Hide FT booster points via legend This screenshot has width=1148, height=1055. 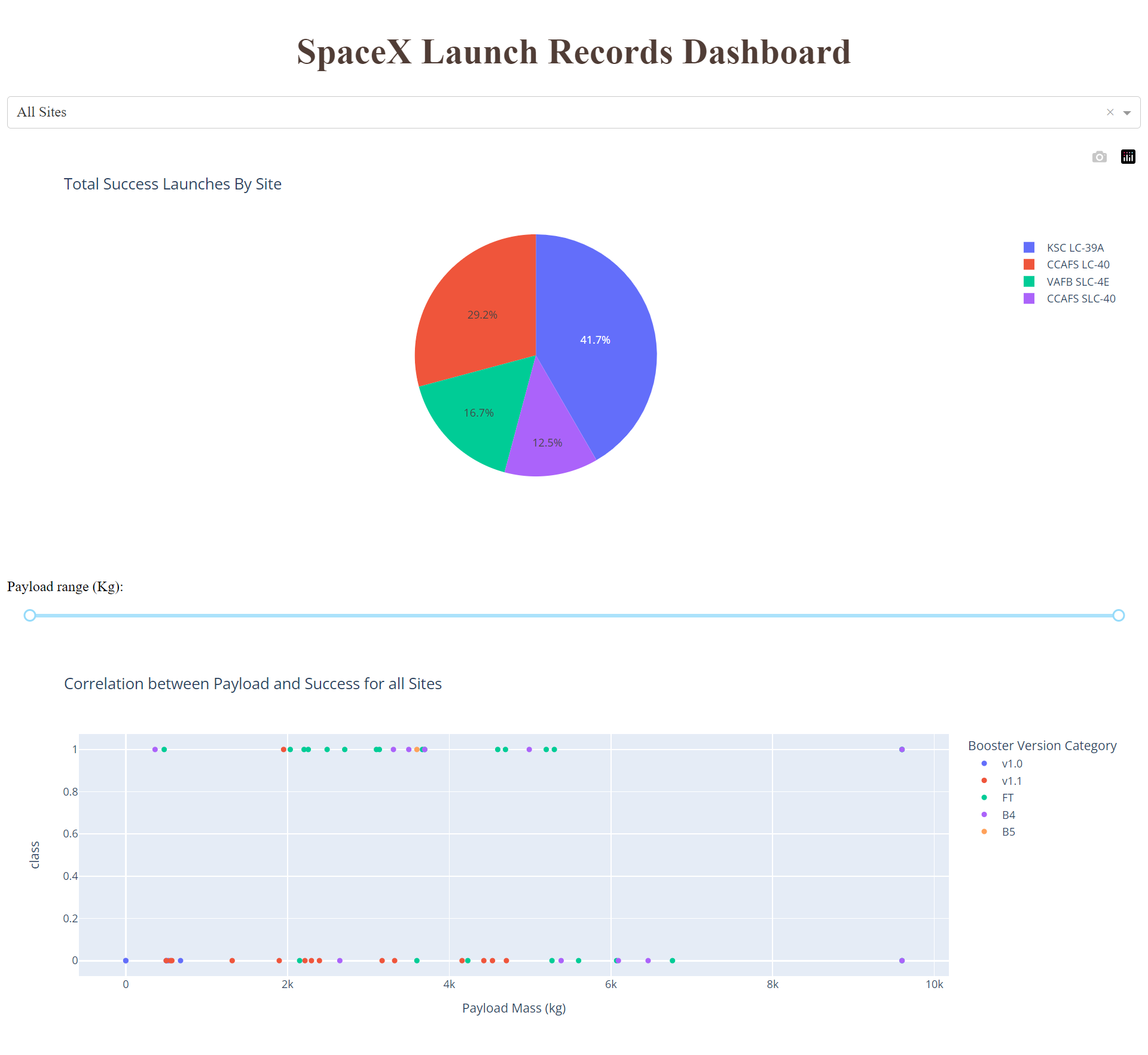tap(1006, 797)
